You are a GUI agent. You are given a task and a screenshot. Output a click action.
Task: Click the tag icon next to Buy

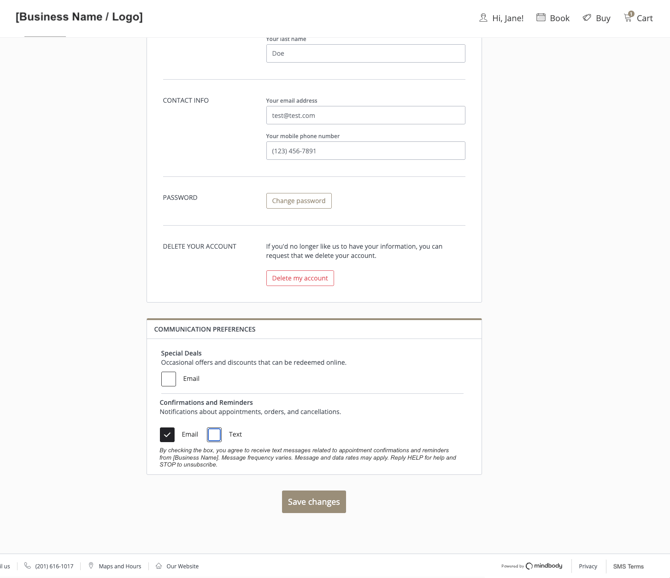(587, 18)
